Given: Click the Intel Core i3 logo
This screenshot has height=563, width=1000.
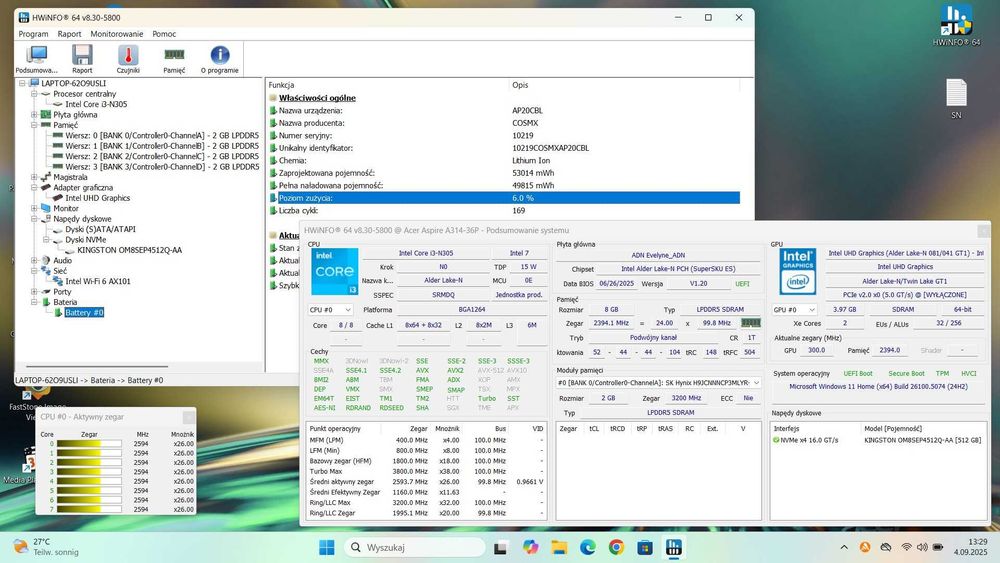Looking at the screenshot, I should [x=335, y=272].
